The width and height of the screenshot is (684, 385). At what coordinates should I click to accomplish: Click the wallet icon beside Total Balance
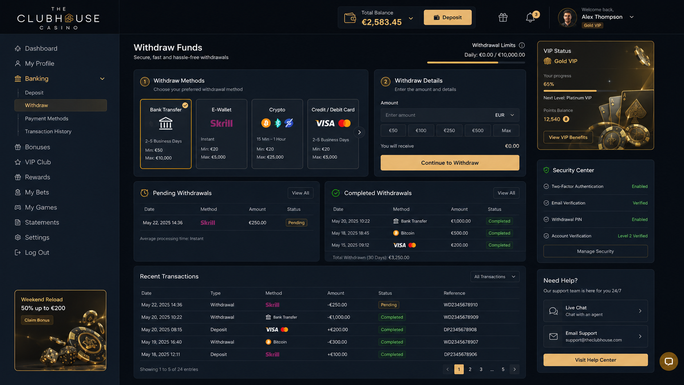[350, 18]
